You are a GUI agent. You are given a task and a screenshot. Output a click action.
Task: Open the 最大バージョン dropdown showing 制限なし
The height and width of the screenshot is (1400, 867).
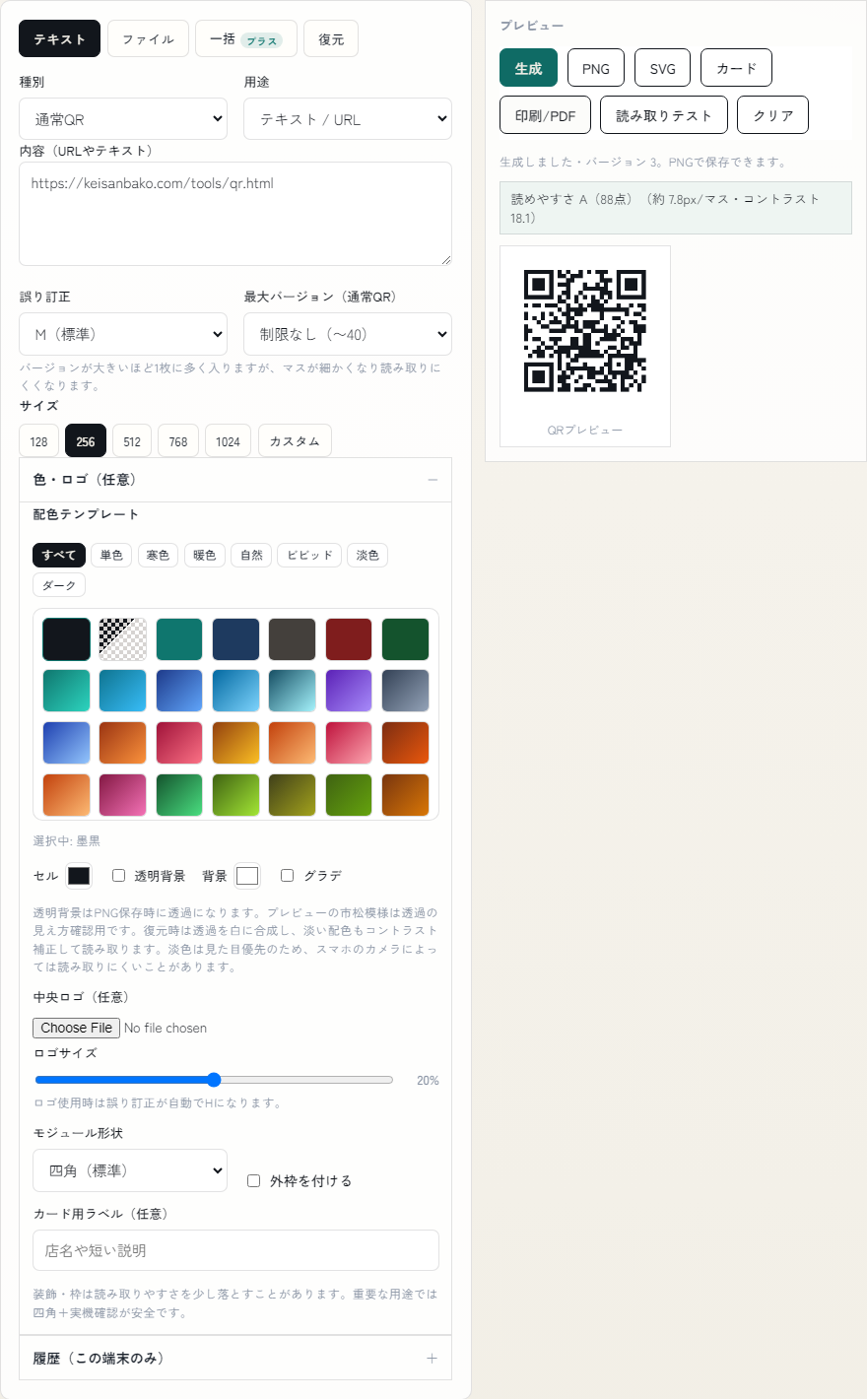click(348, 334)
